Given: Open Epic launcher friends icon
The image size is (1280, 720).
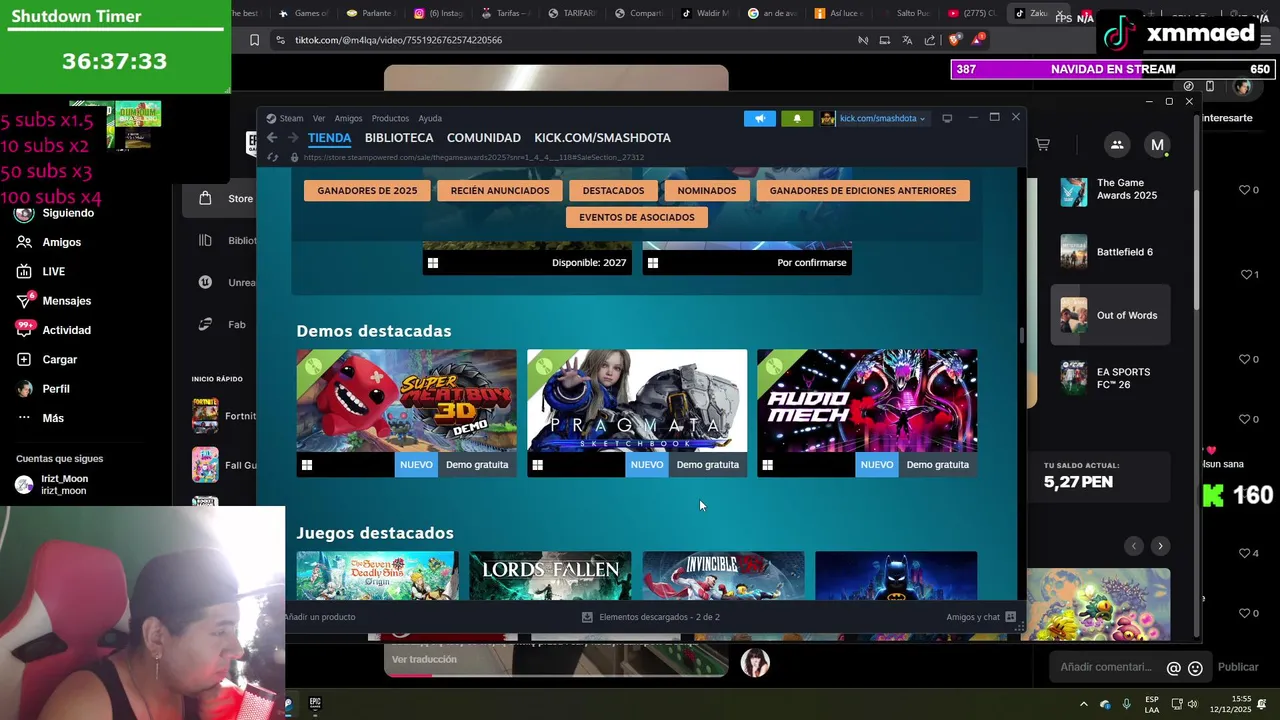Looking at the screenshot, I should (1117, 145).
